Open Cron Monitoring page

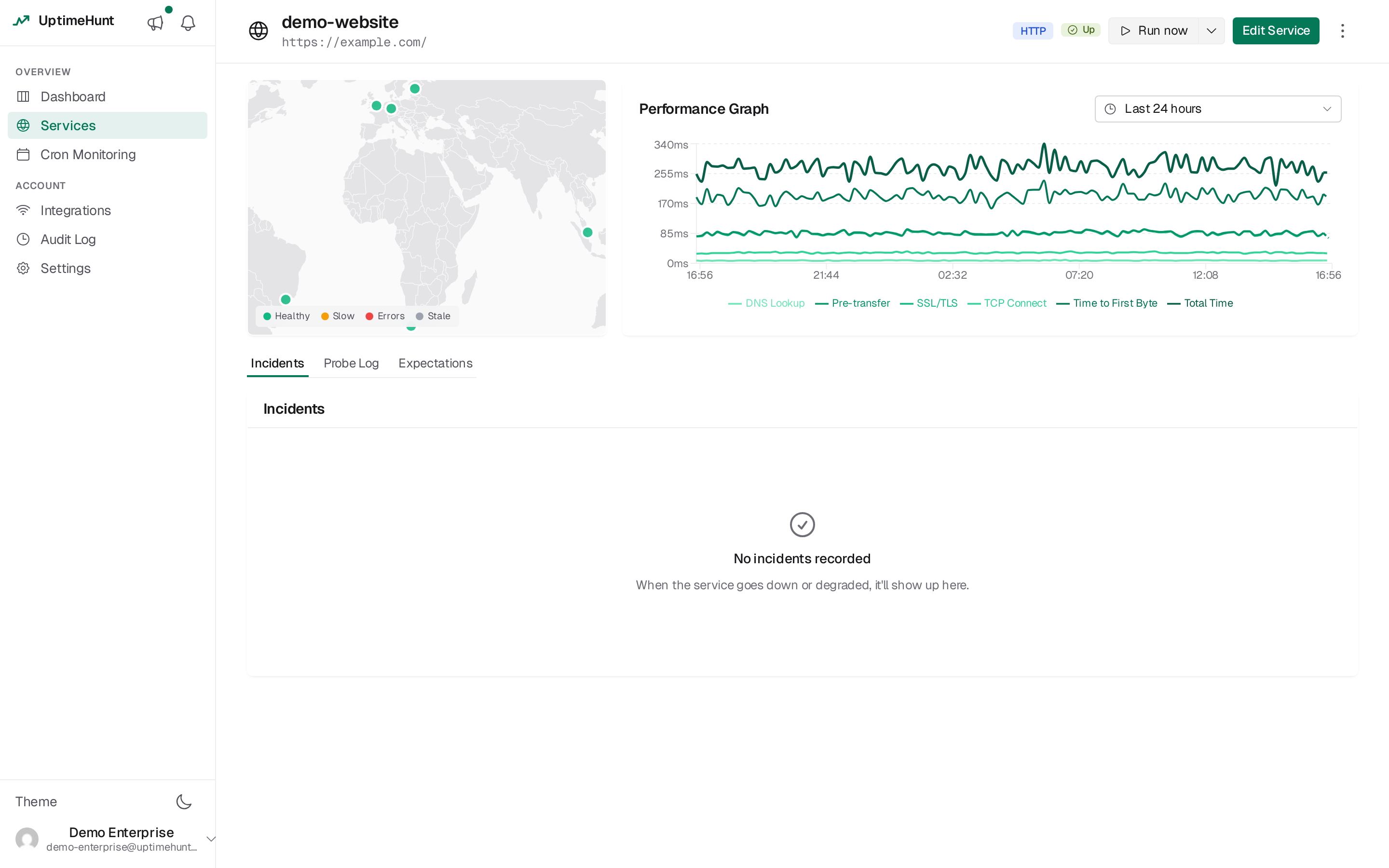[x=108, y=154]
